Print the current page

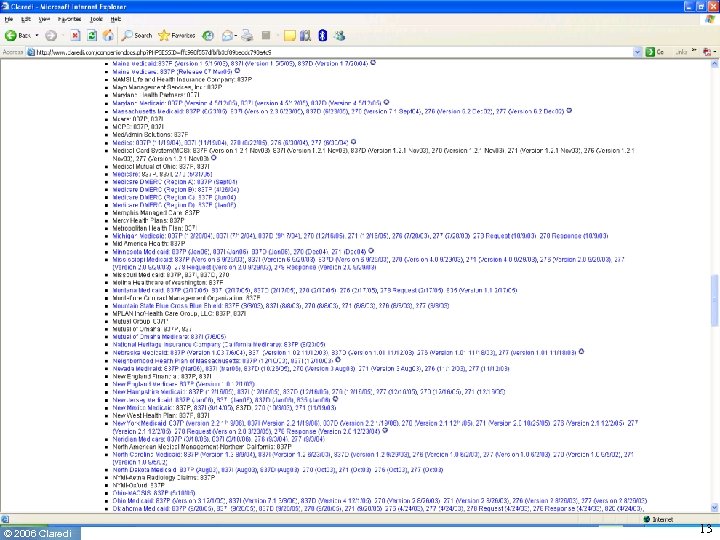(247, 35)
